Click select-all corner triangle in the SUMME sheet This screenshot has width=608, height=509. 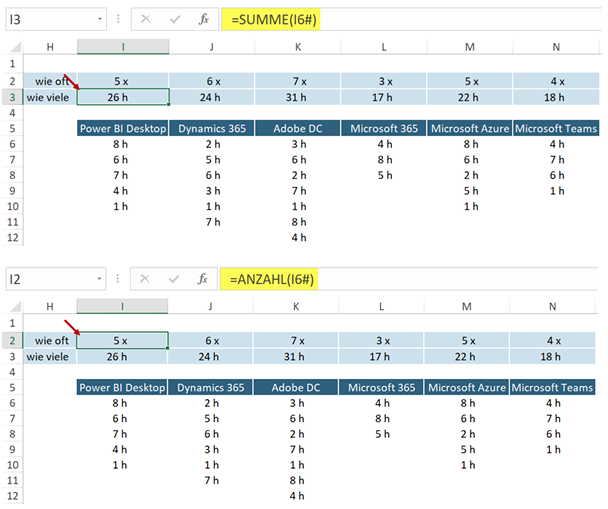(x=15, y=47)
